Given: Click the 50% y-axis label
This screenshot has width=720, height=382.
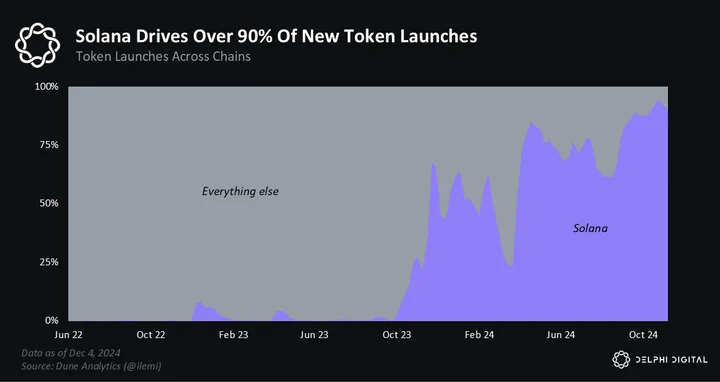Looking at the screenshot, I should pyautogui.click(x=49, y=203).
